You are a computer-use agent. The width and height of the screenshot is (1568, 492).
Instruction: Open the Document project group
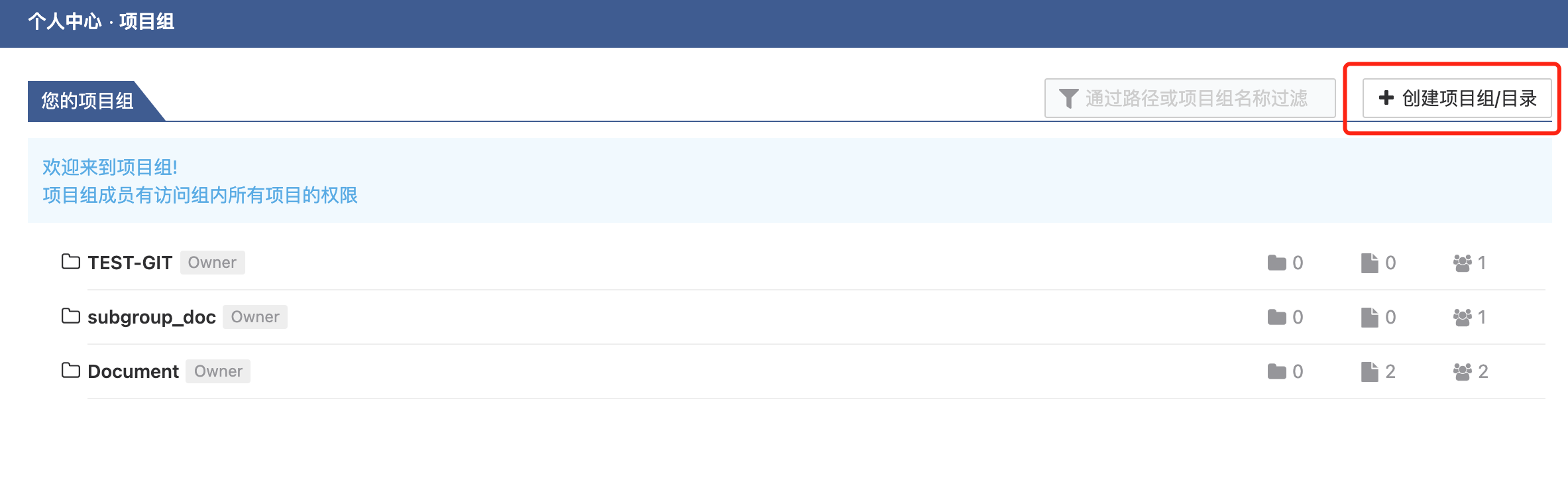click(x=133, y=372)
